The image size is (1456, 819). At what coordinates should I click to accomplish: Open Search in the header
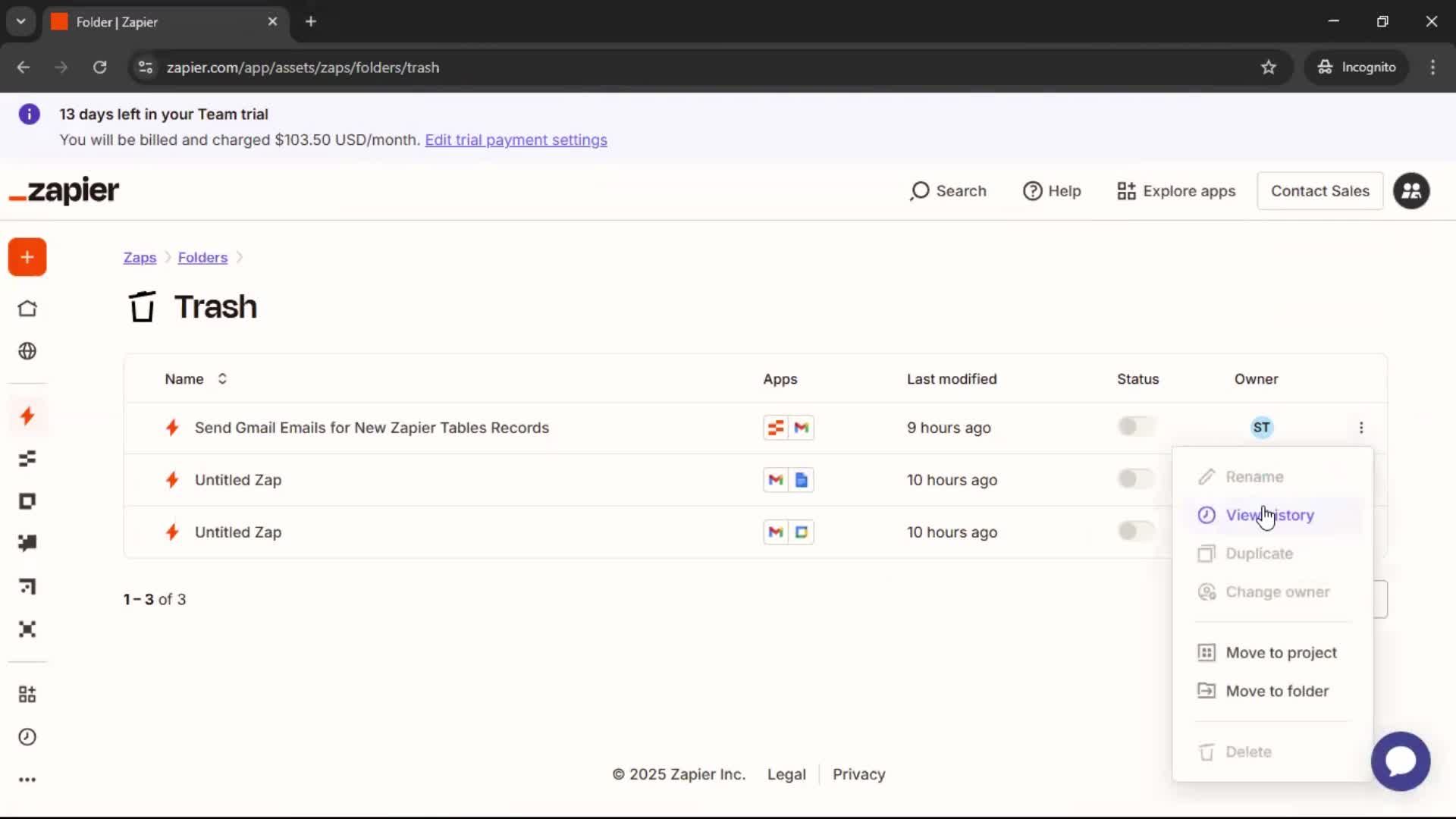click(948, 191)
